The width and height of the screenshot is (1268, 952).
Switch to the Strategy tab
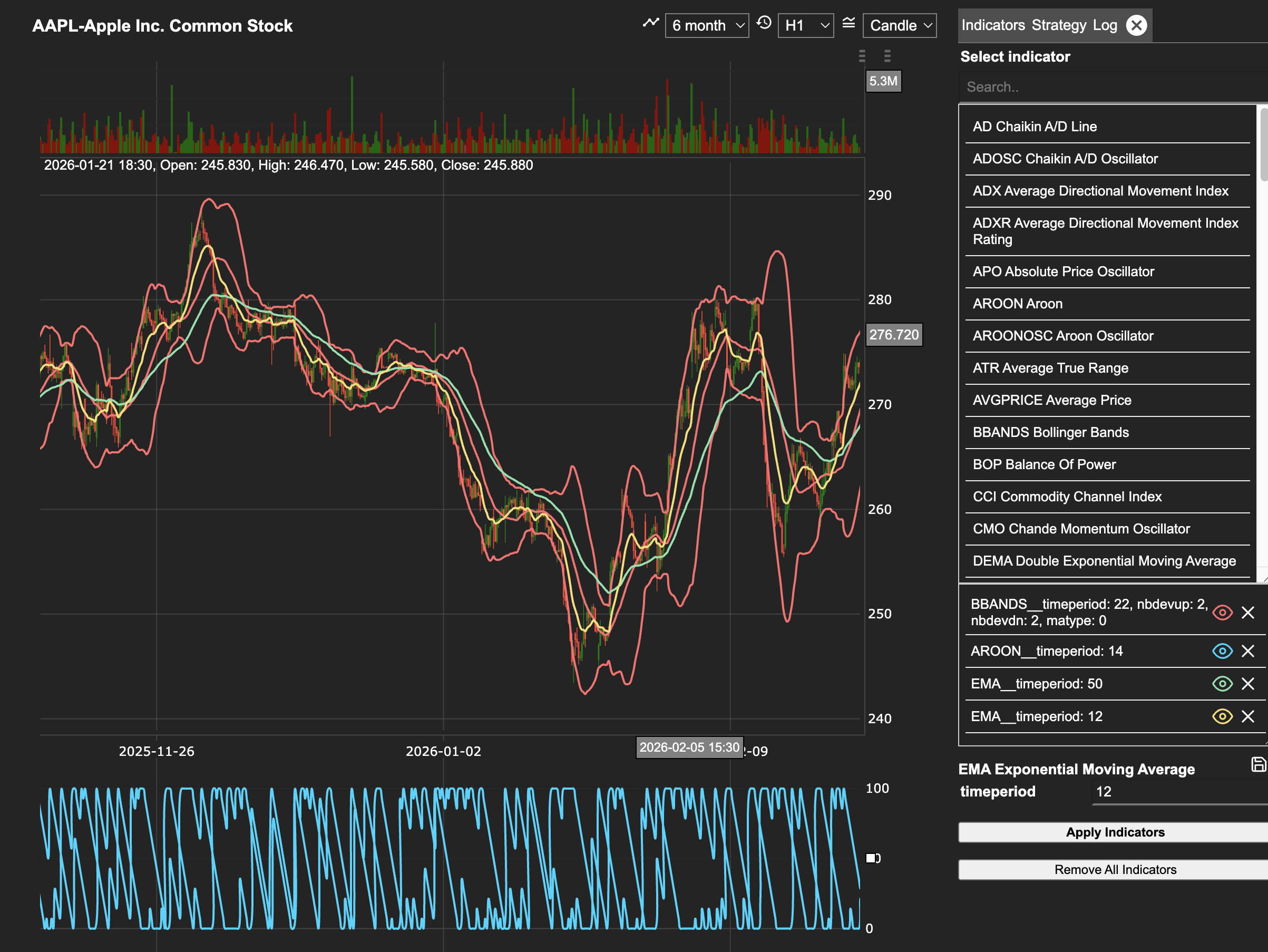click(1060, 25)
